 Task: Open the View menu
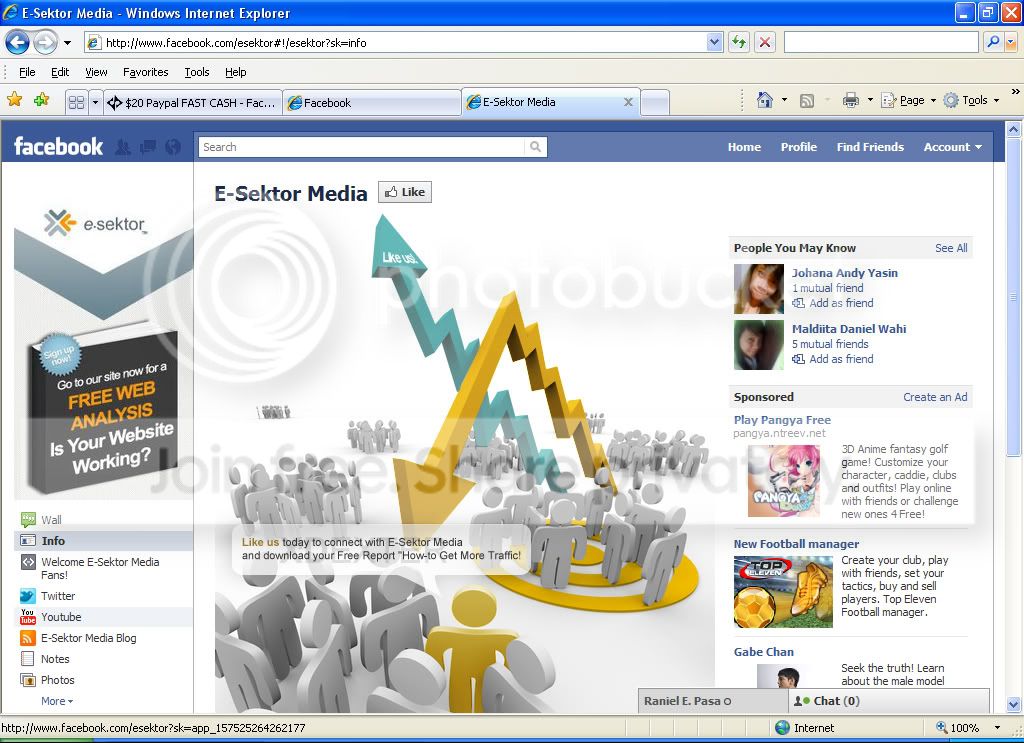[x=96, y=72]
